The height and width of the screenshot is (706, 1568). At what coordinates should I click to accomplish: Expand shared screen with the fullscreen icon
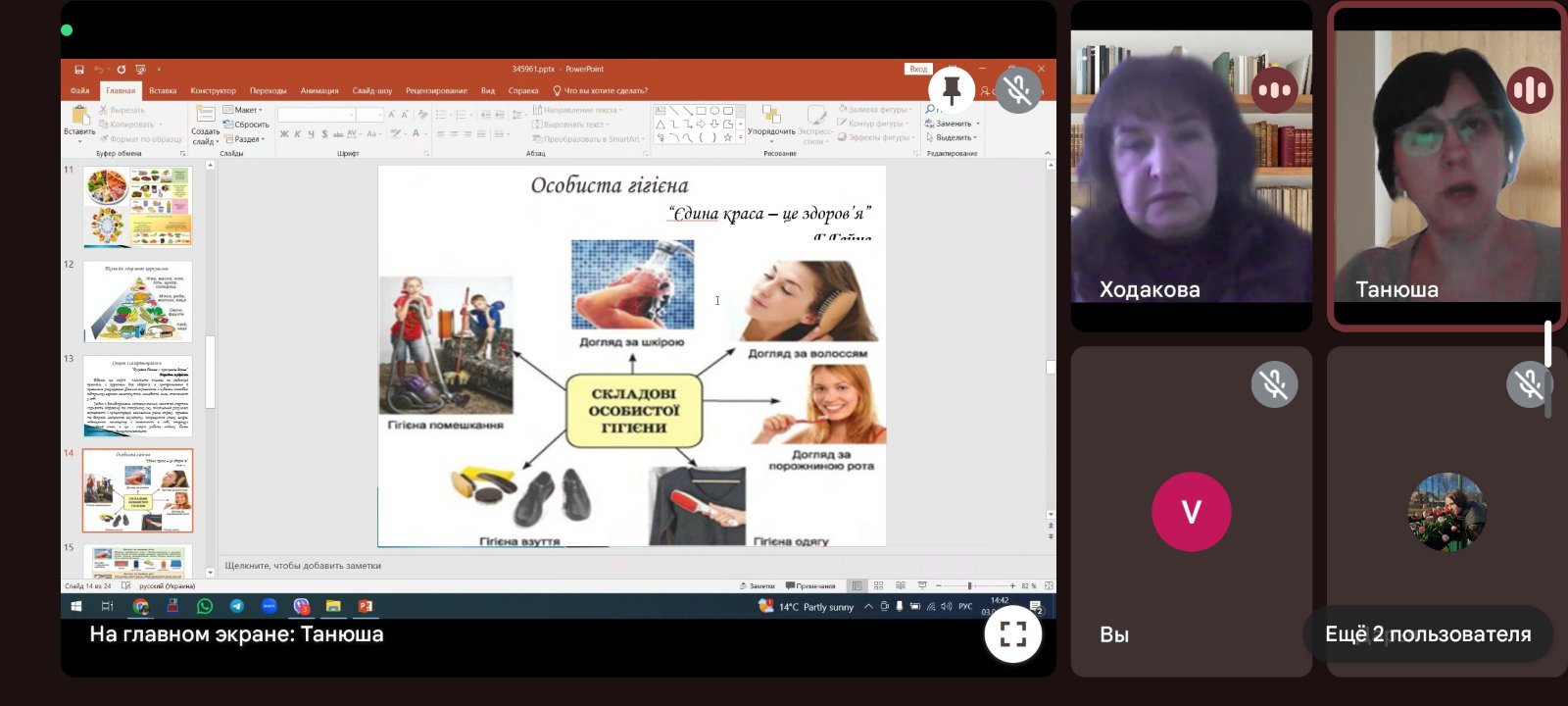coord(1012,634)
